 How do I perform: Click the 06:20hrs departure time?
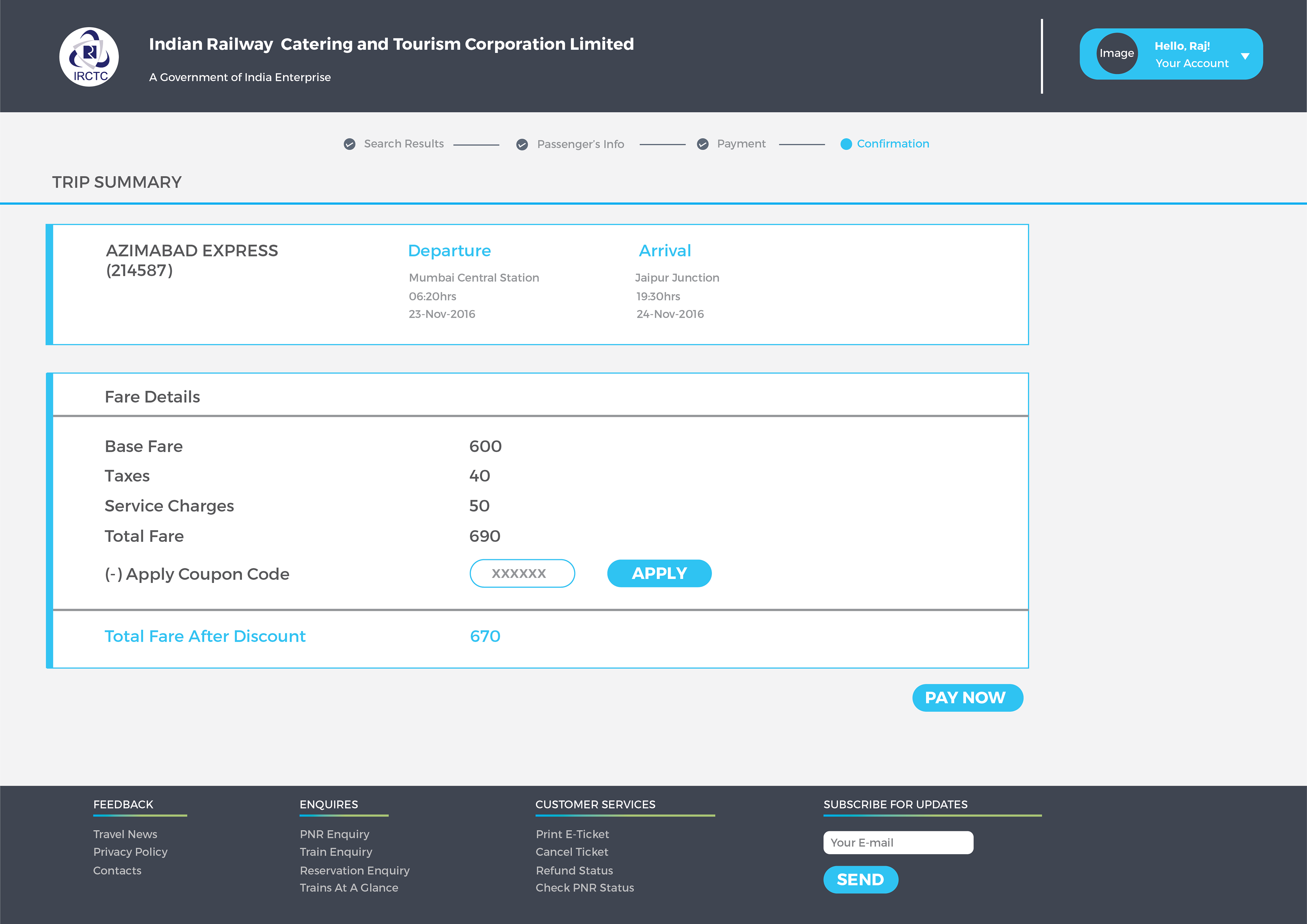[433, 297]
